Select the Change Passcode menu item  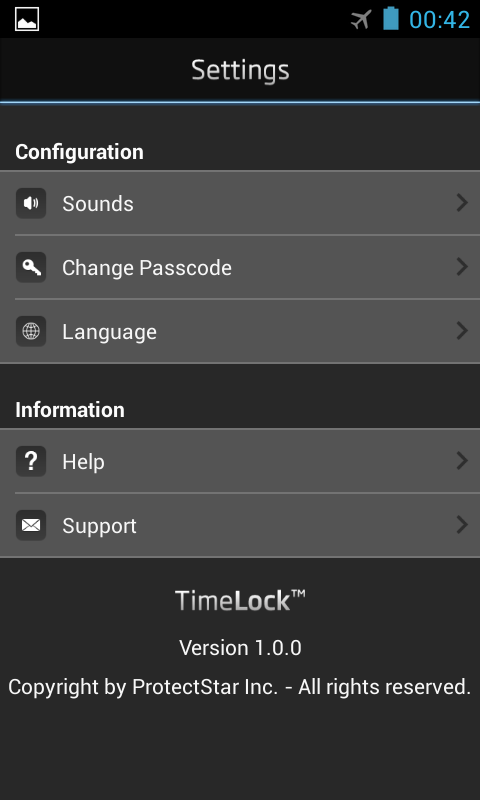tap(240, 267)
